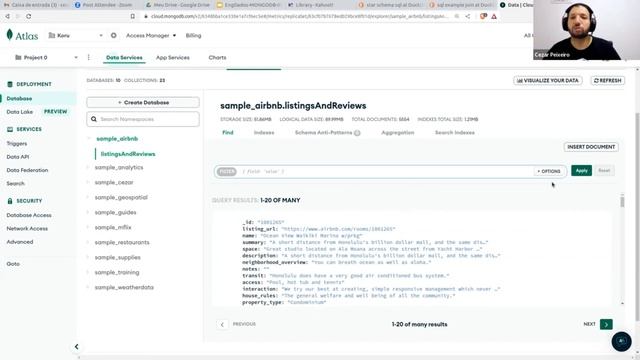The height and width of the screenshot is (360, 640).
Task: Select sample_training database
Action: 117,272
